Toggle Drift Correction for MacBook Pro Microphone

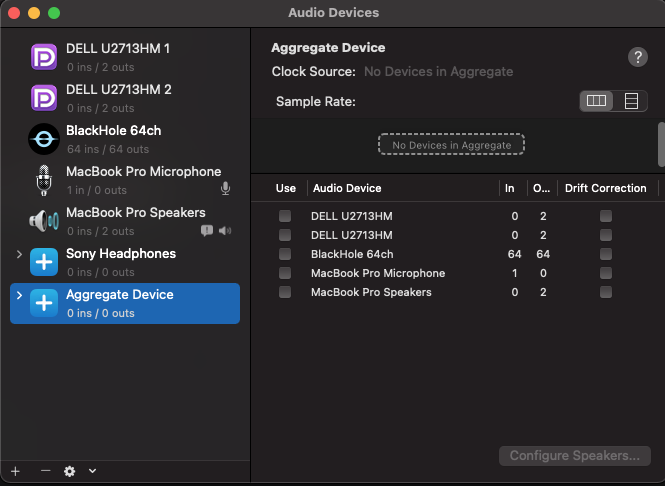pos(606,273)
